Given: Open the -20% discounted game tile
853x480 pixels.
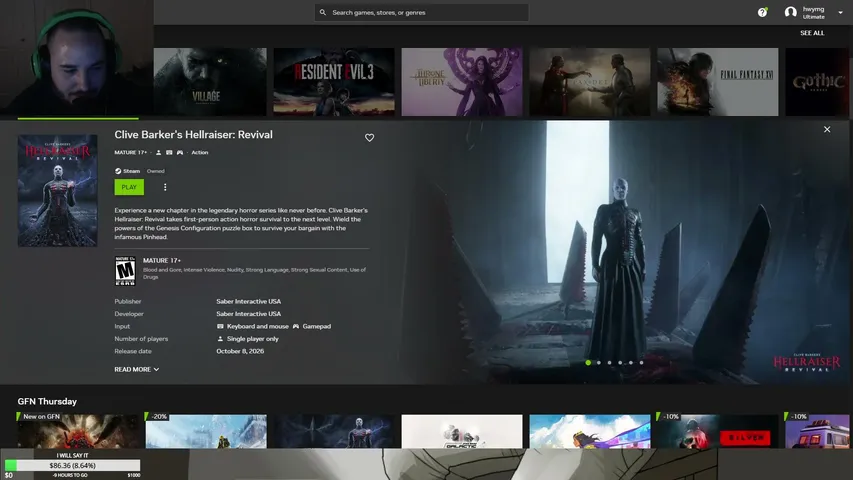Looking at the screenshot, I should coord(206,431).
